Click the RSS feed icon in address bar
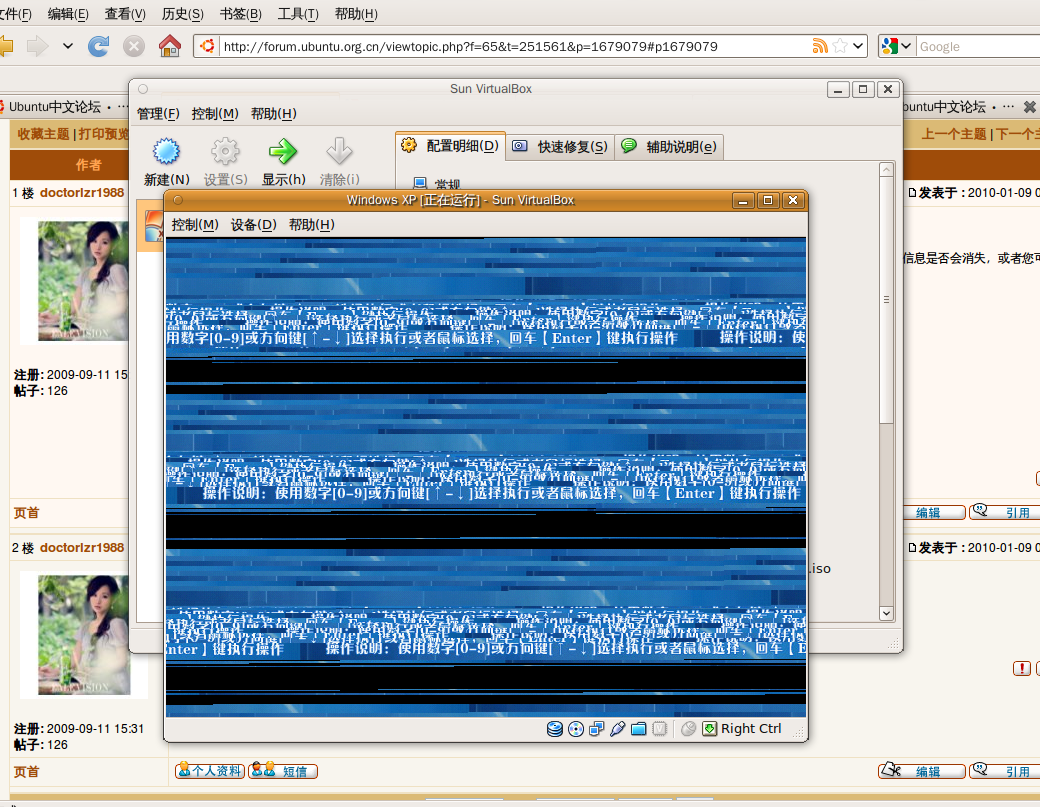1040x807 pixels. [x=820, y=46]
